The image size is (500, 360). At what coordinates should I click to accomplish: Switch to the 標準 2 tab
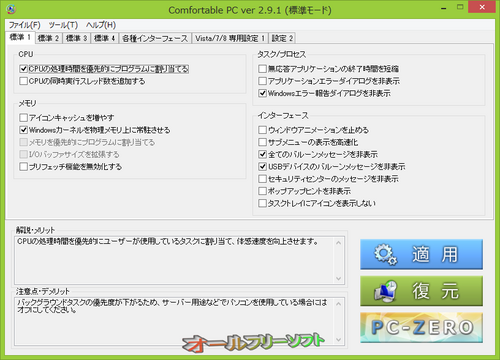point(48,38)
